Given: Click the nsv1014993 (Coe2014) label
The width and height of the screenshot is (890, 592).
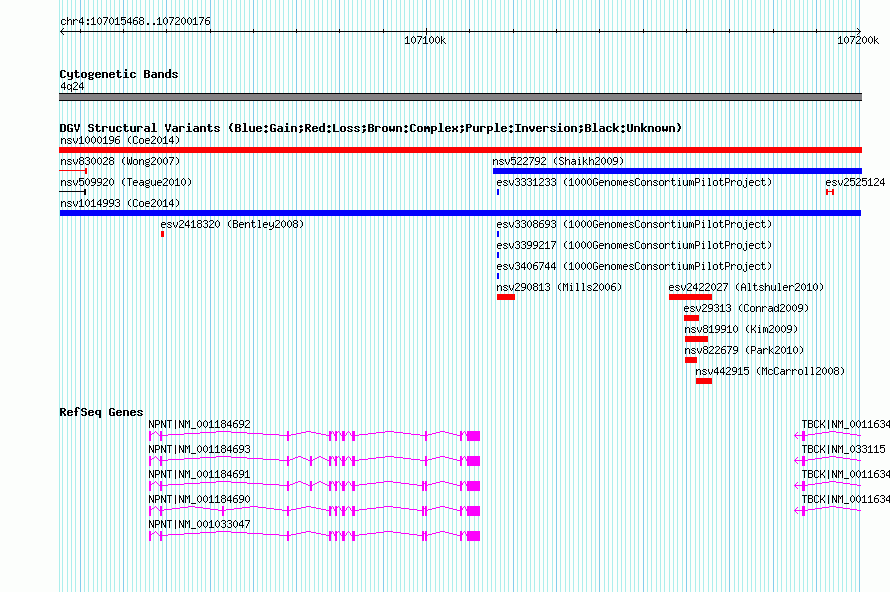Looking at the screenshot, I should point(120,203).
